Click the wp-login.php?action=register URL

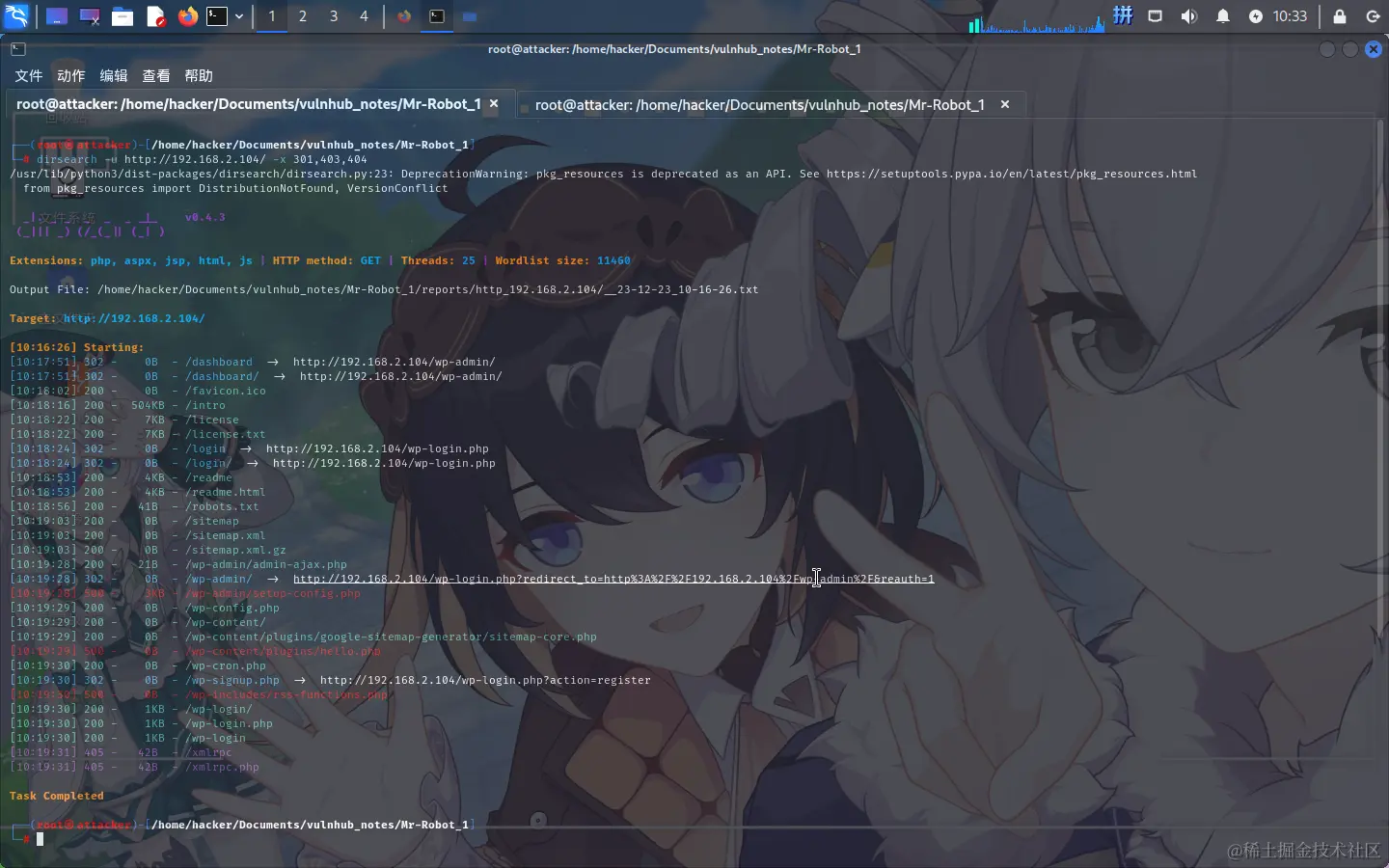click(x=485, y=680)
